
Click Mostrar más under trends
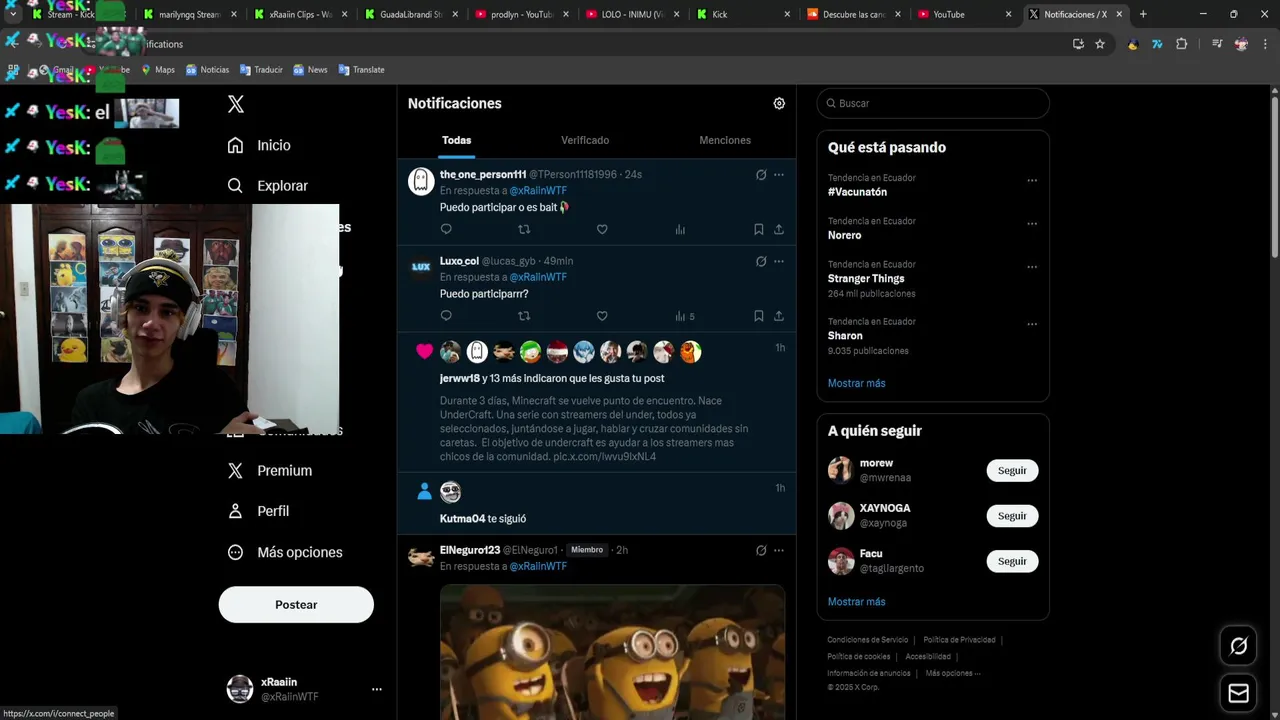tap(856, 383)
